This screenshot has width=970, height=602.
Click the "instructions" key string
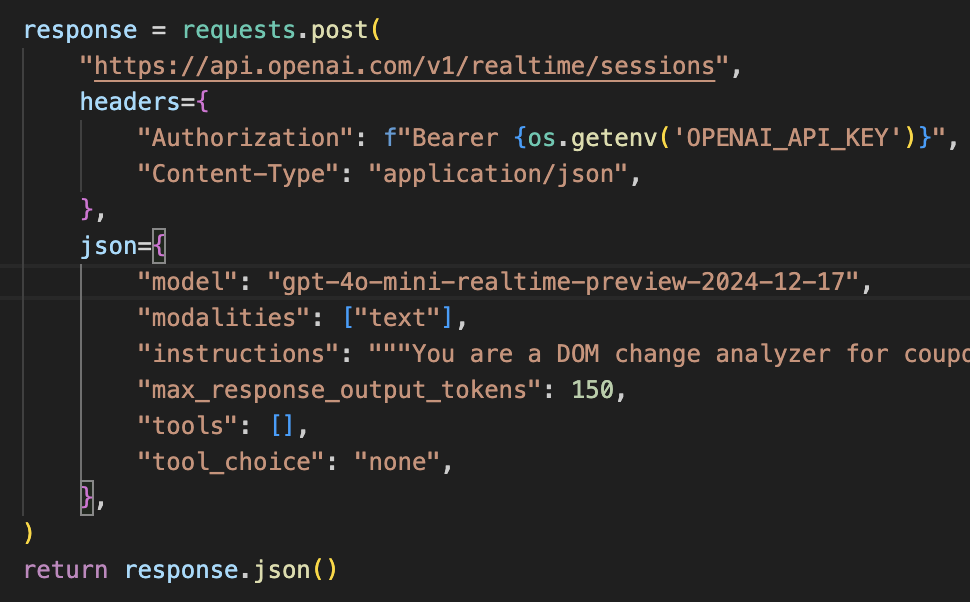pyautogui.click(x=238, y=354)
